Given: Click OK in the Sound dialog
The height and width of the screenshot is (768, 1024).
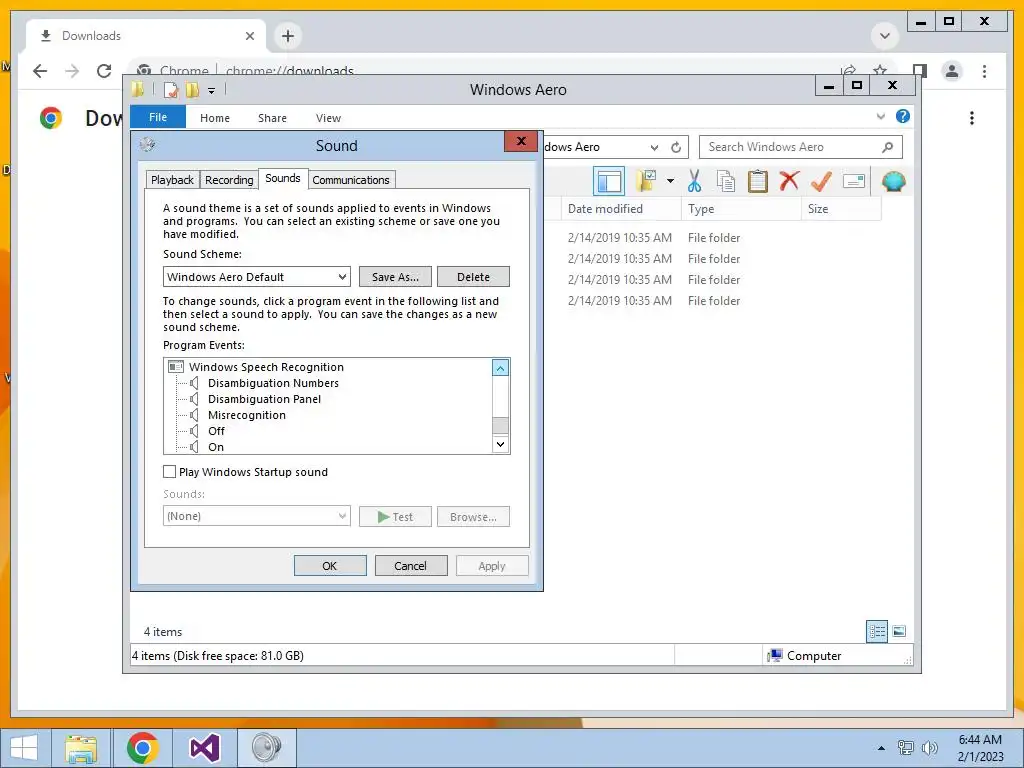Looking at the screenshot, I should click(x=330, y=566).
